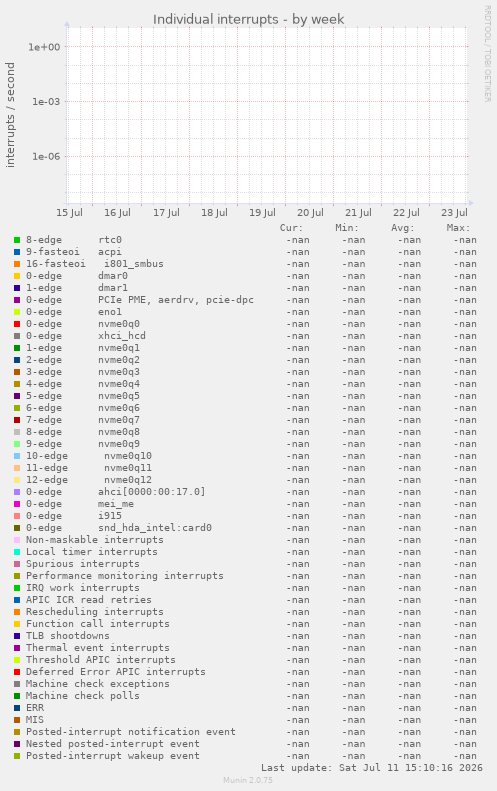Image resolution: width=497 pixels, height=791 pixels.
Task: Click the rtc0 legend color swatch
Action: pos(17,240)
